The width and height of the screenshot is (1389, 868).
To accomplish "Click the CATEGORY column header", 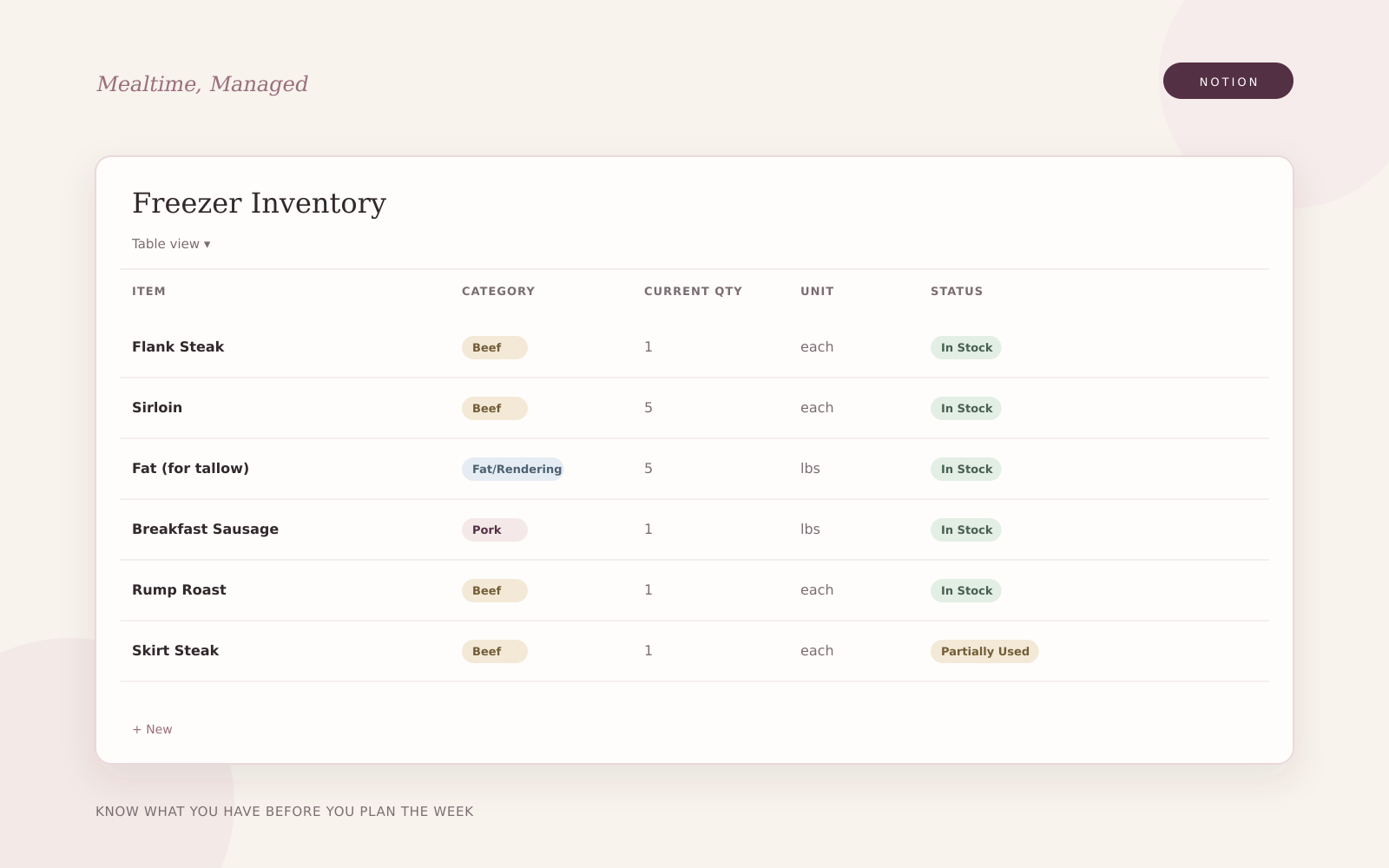I will tap(498, 291).
